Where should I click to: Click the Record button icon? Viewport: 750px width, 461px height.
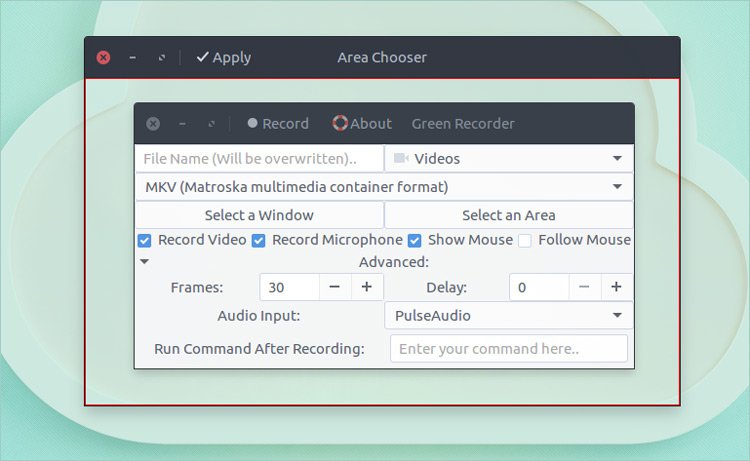pyautogui.click(x=253, y=124)
